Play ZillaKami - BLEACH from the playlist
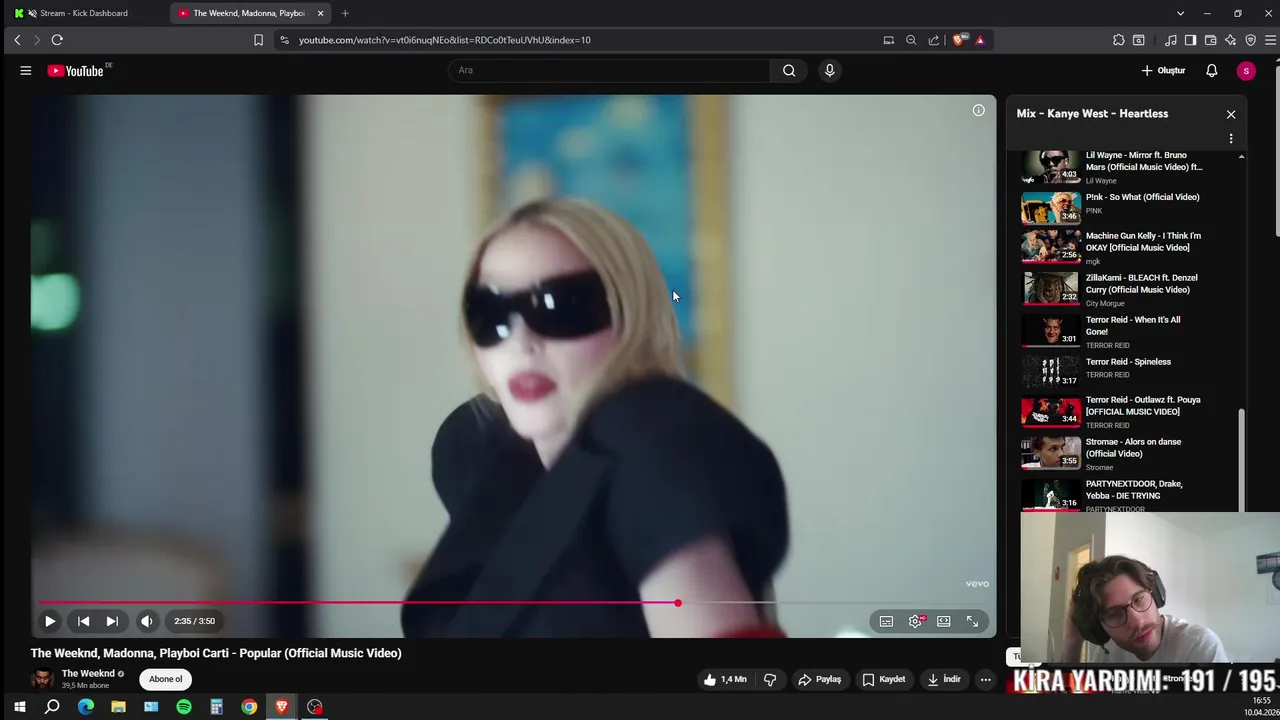 point(1128,289)
